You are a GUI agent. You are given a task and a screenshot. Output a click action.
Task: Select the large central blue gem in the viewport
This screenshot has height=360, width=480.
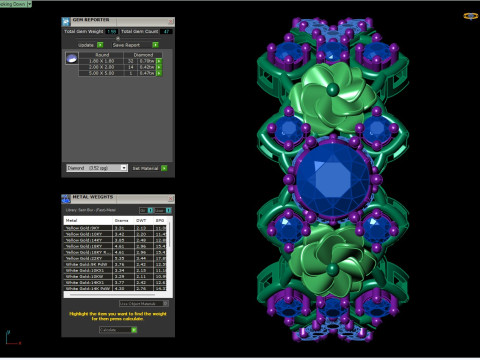click(x=333, y=180)
